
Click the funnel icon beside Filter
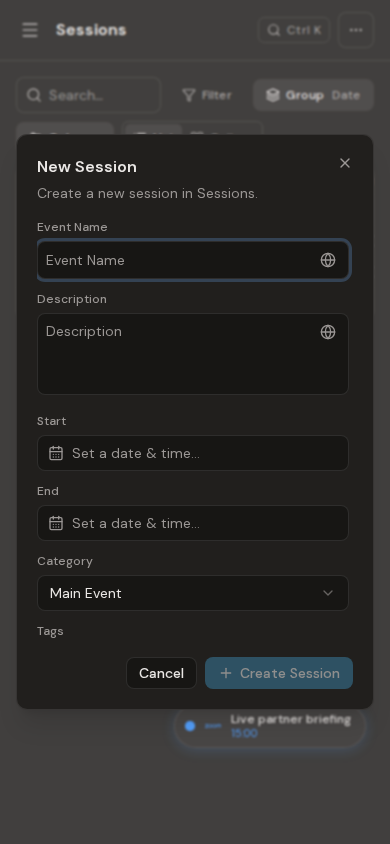coord(188,95)
